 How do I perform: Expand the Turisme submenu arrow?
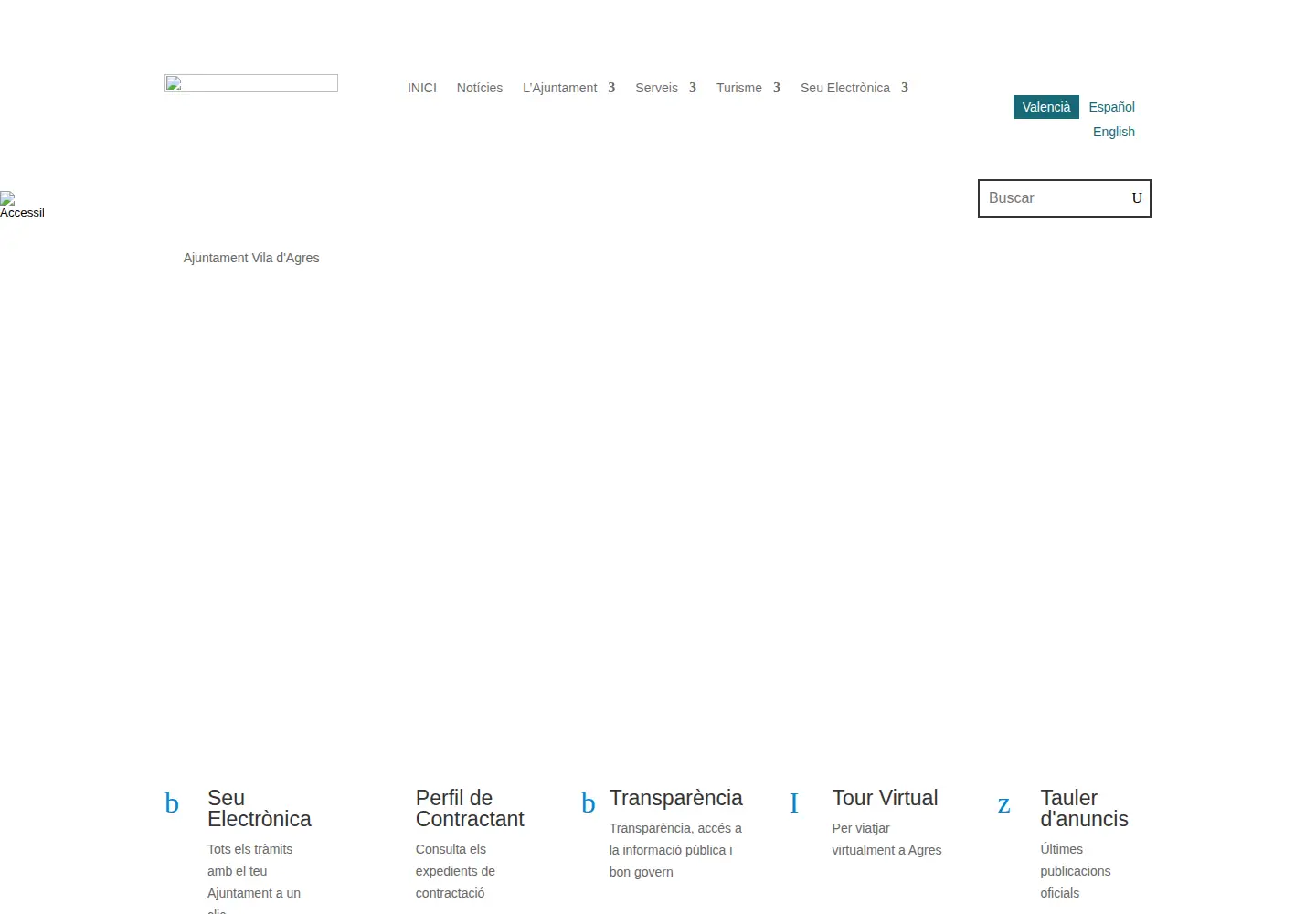tap(777, 88)
